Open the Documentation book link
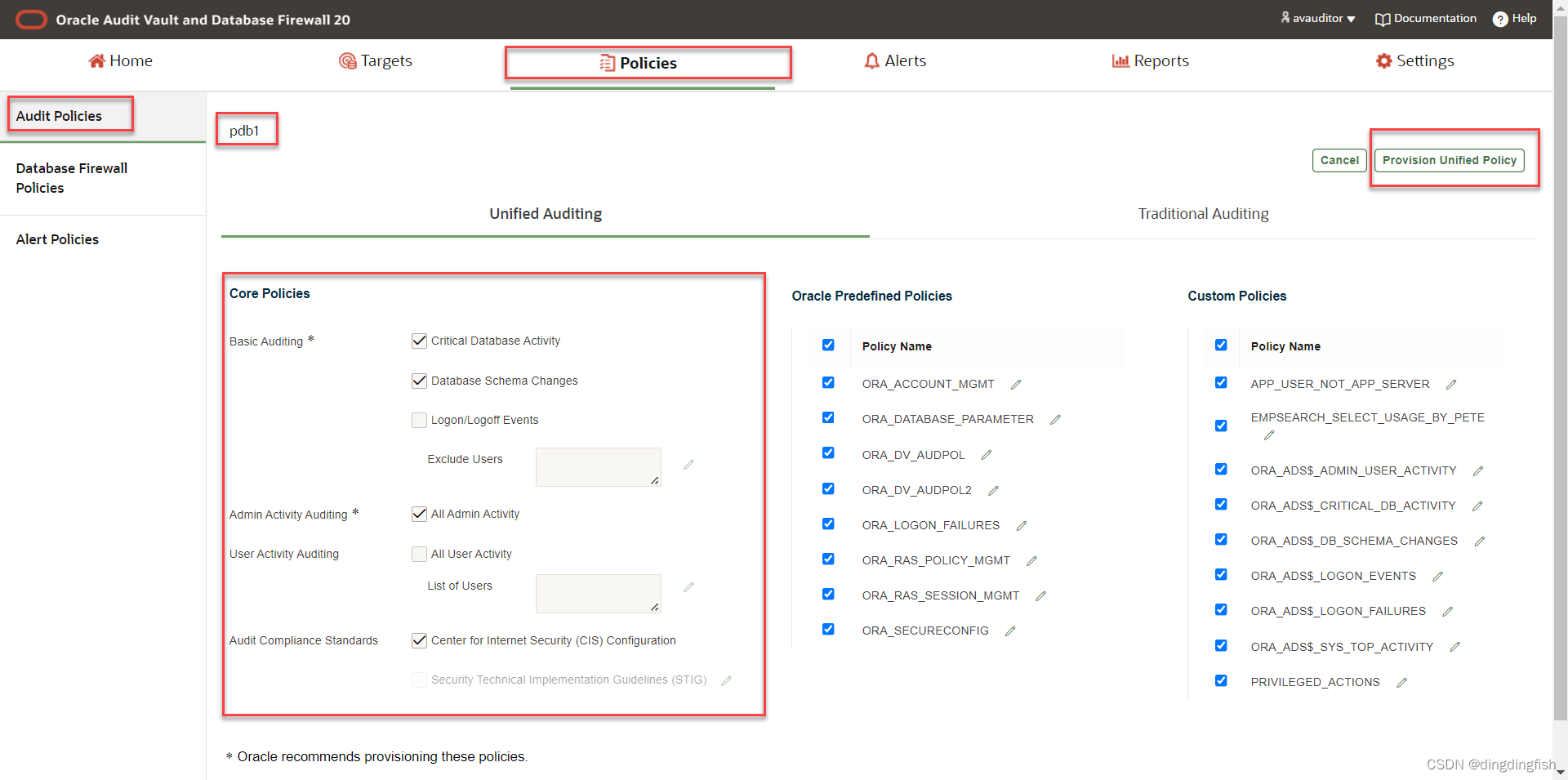The width and height of the screenshot is (1568, 780). tap(1426, 19)
